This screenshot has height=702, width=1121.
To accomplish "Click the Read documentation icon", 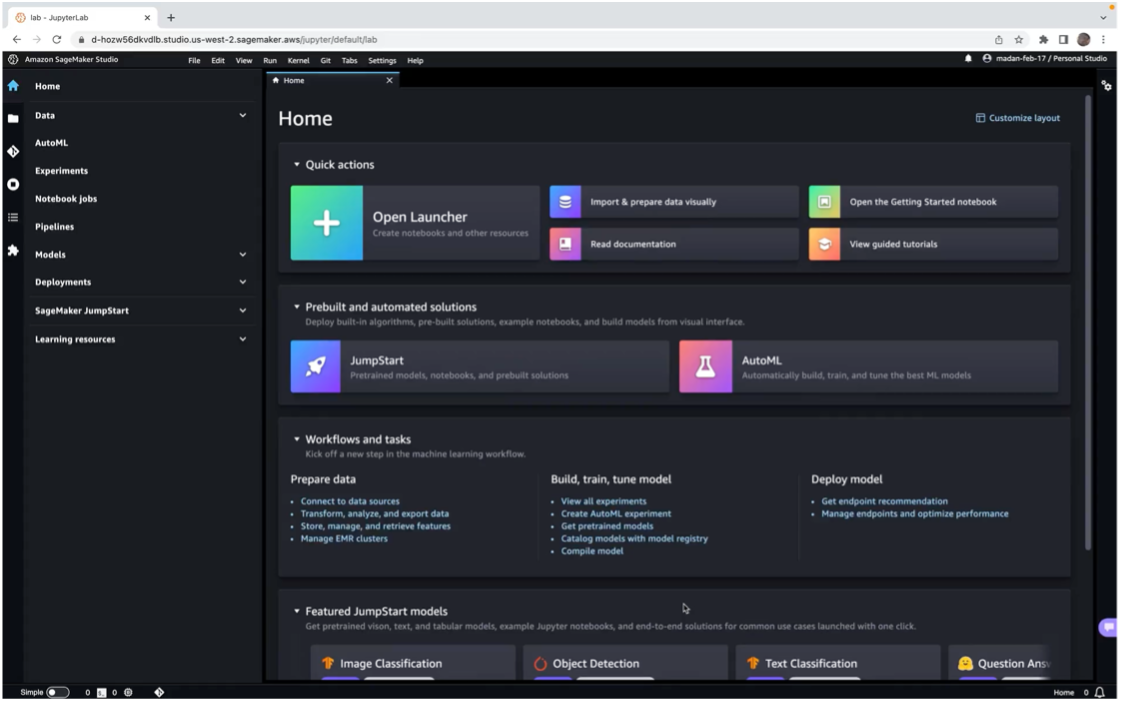I will point(565,244).
